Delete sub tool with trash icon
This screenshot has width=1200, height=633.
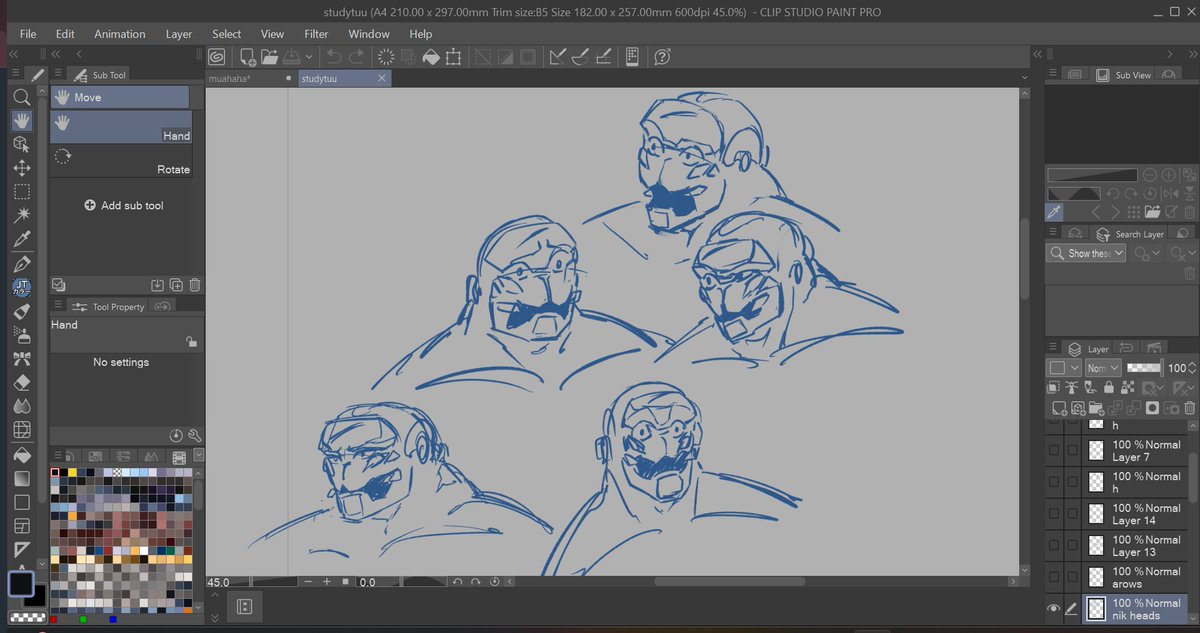tap(195, 285)
